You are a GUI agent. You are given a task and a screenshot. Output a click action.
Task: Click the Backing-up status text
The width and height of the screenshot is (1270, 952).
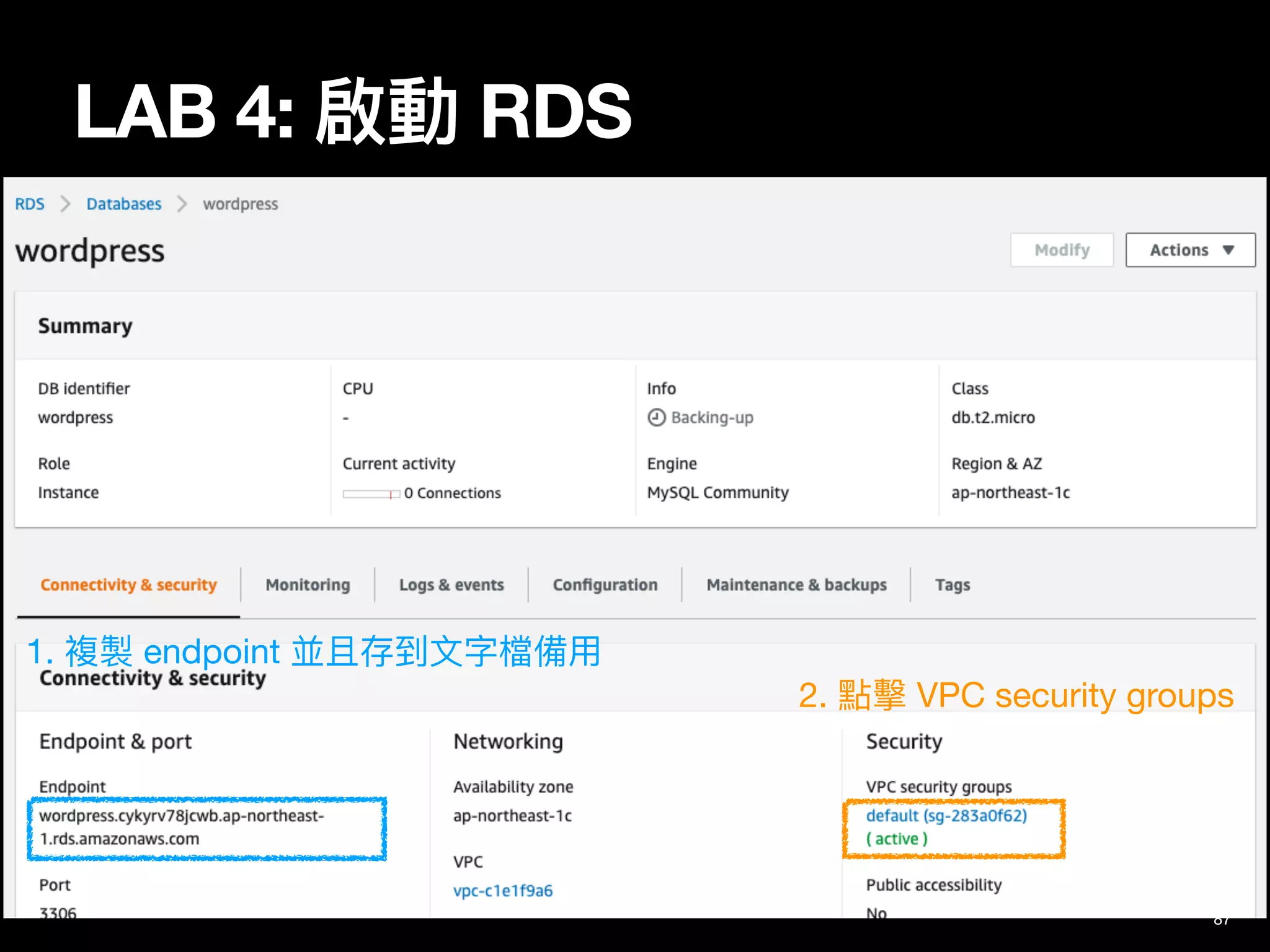click(x=713, y=418)
